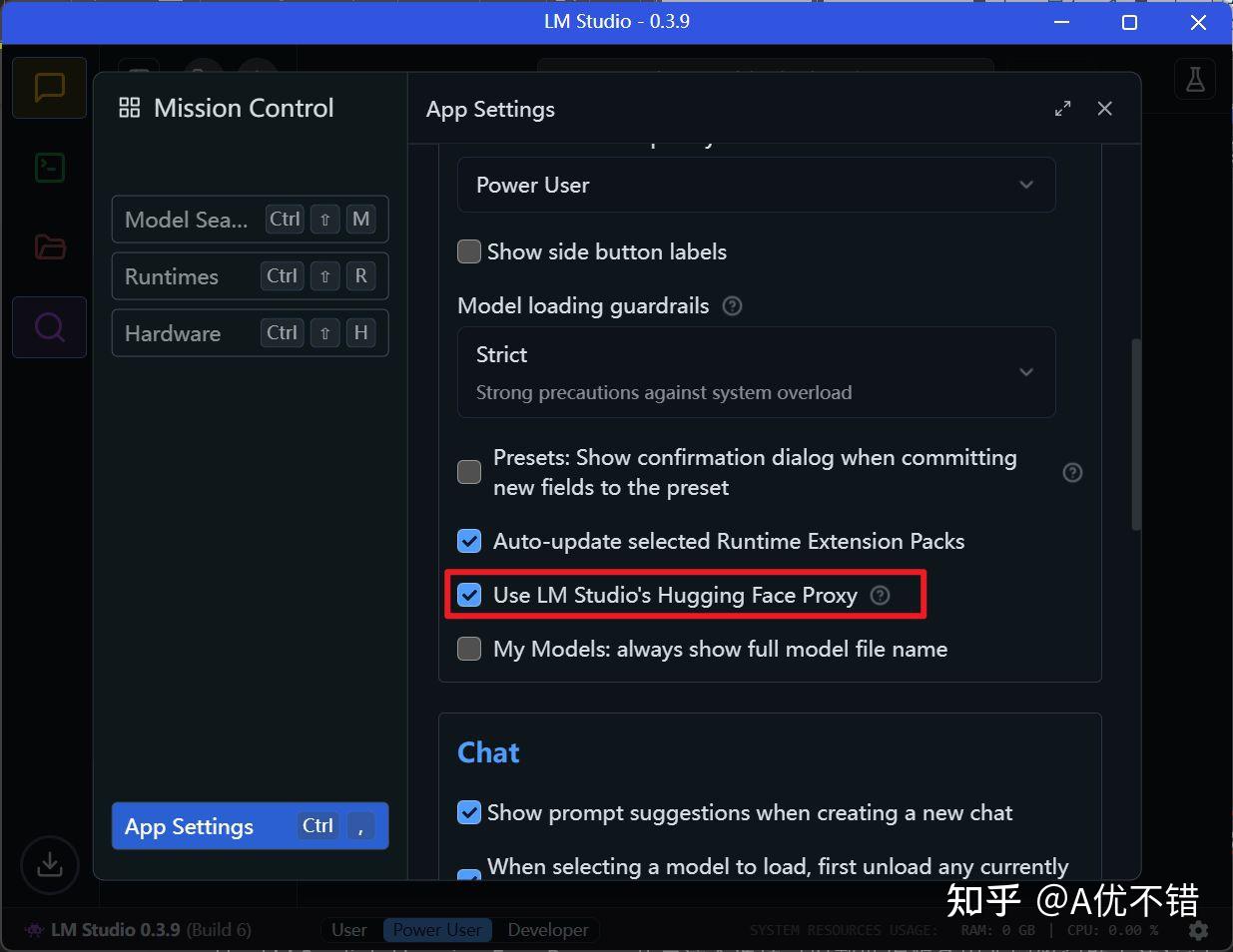Click the Discover search icon in sidebar
This screenshot has width=1233, height=952.
[x=49, y=326]
